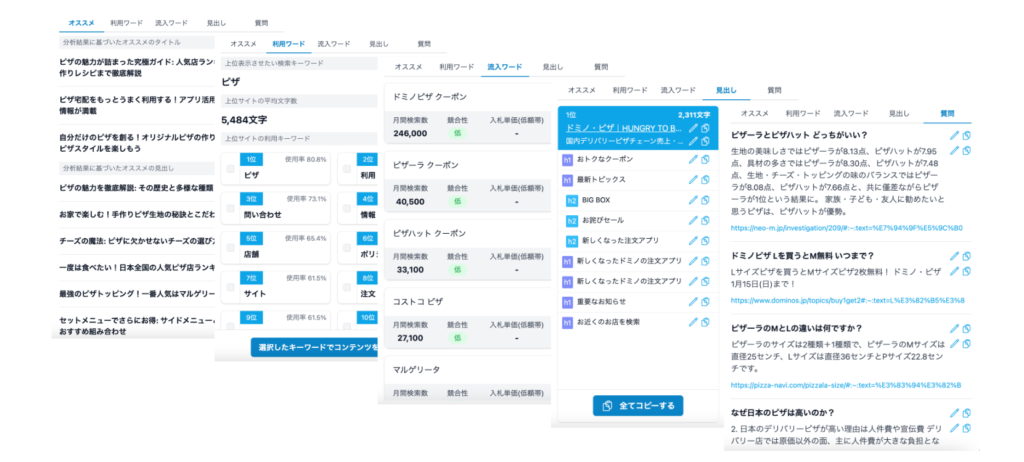This screenshot has height=462, width=1024.
Task: Open the neo-m.jp investigation link
Action: [x=846, y=228]
